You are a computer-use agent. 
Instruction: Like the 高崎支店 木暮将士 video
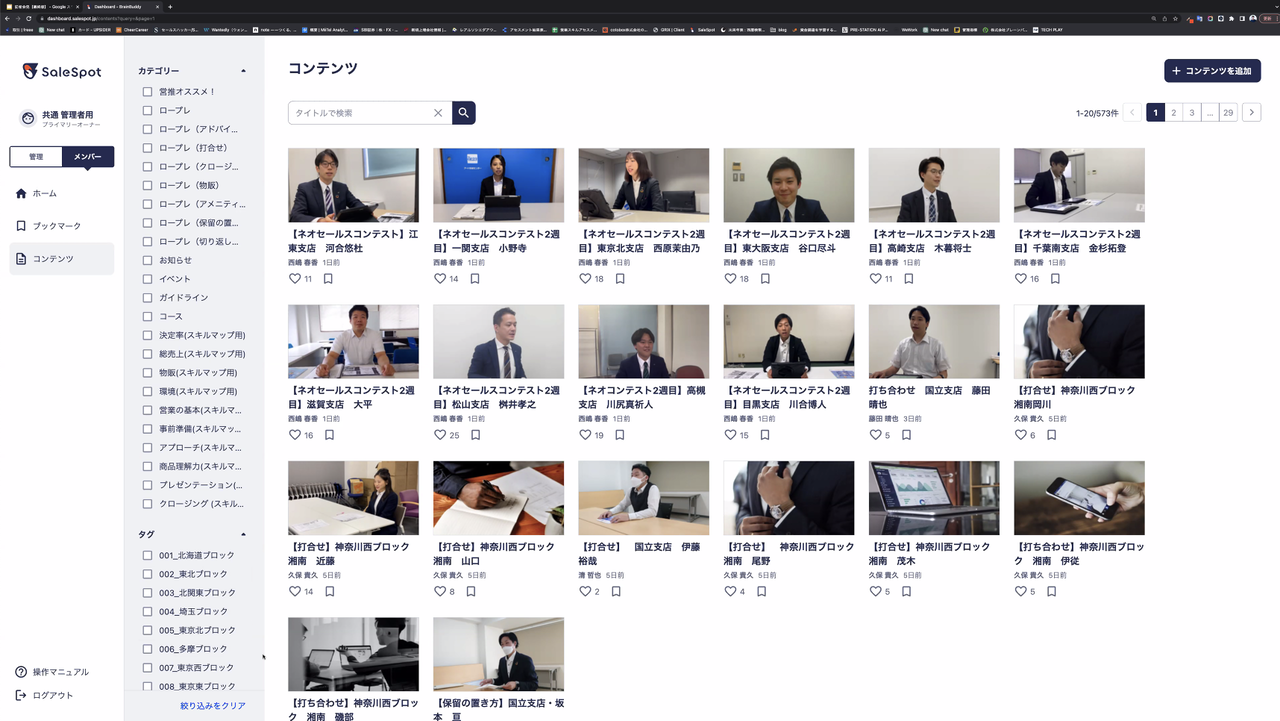pos(875,279)
